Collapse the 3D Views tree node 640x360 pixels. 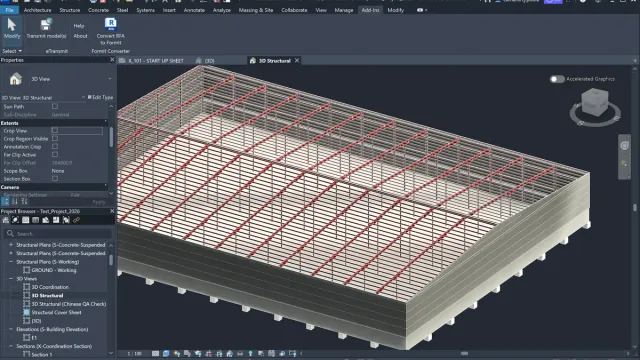(x=11, y=278)
